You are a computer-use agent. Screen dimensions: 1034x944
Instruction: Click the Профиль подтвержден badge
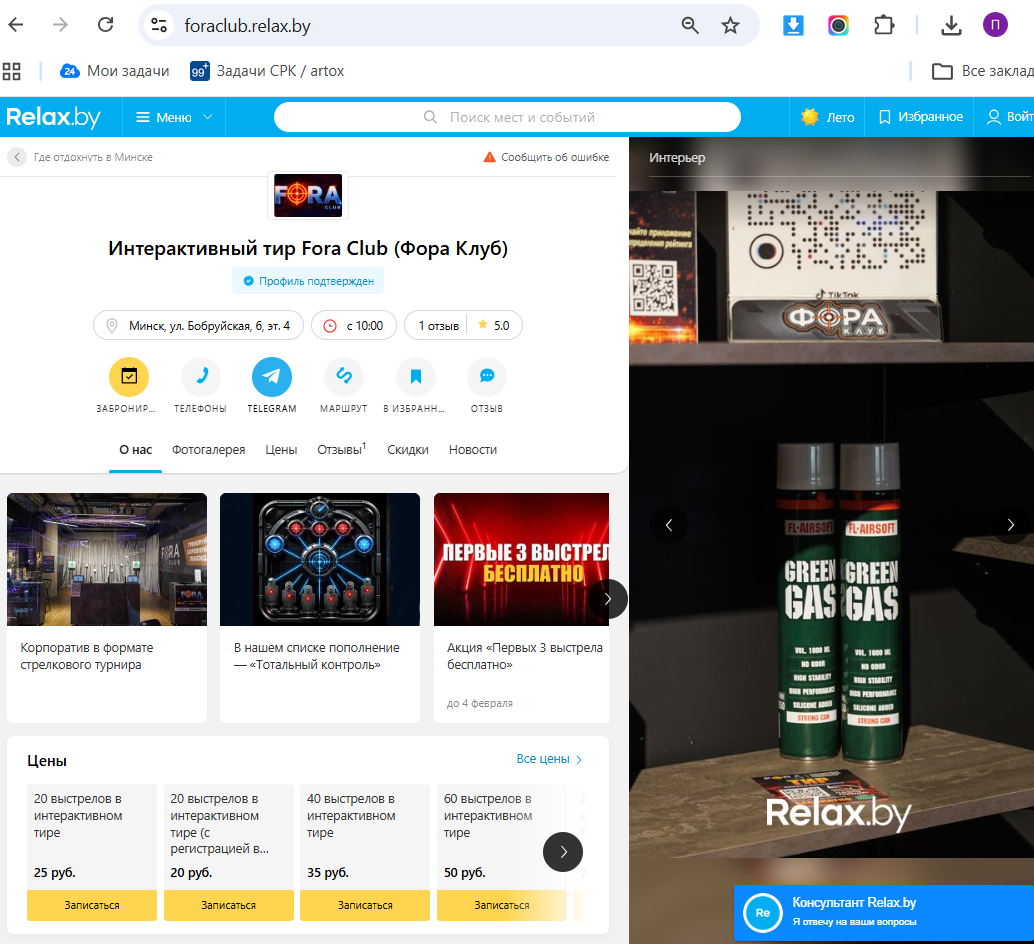tap(308, 281)
